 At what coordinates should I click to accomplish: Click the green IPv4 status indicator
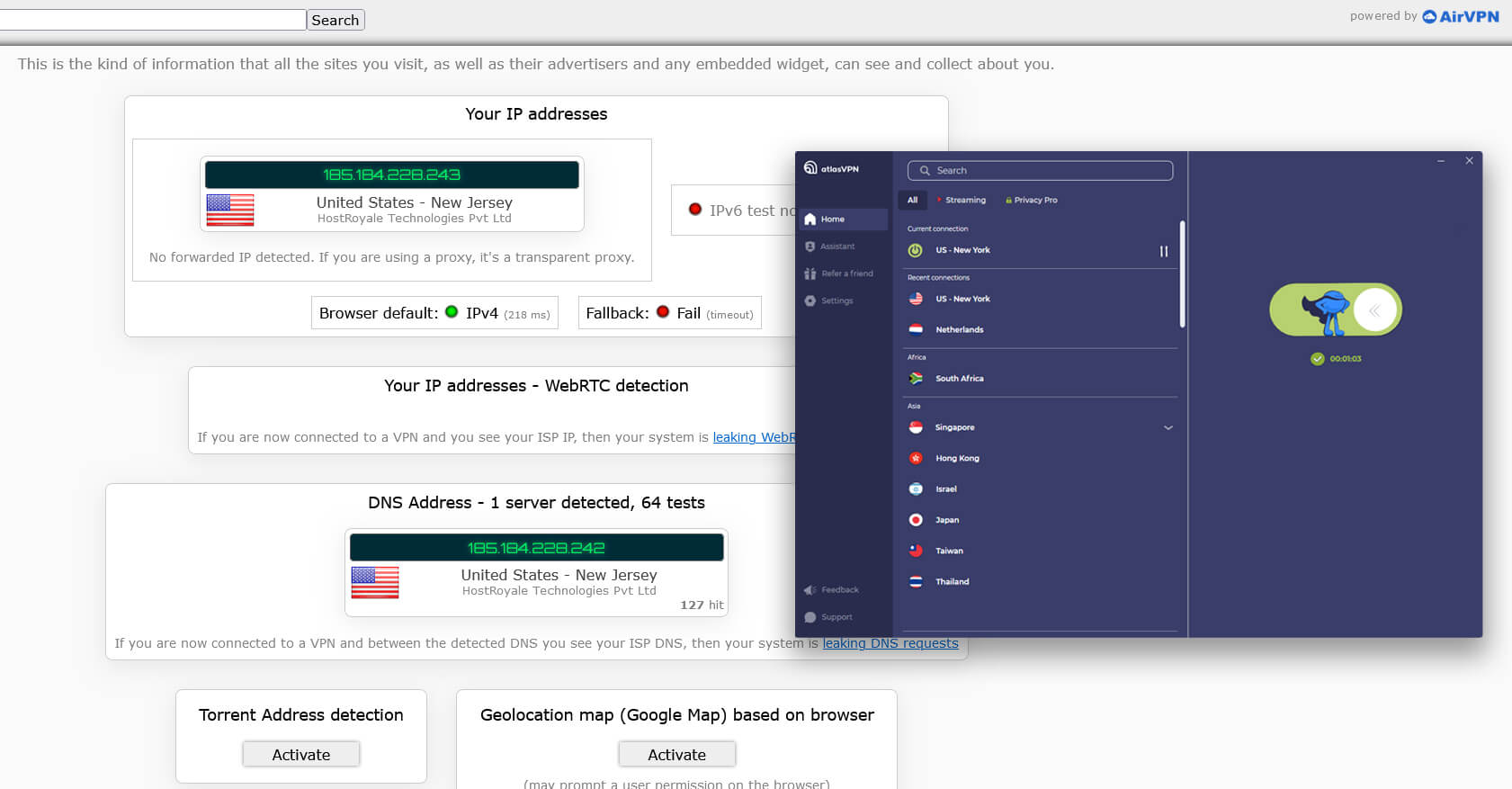click(452, 312)
